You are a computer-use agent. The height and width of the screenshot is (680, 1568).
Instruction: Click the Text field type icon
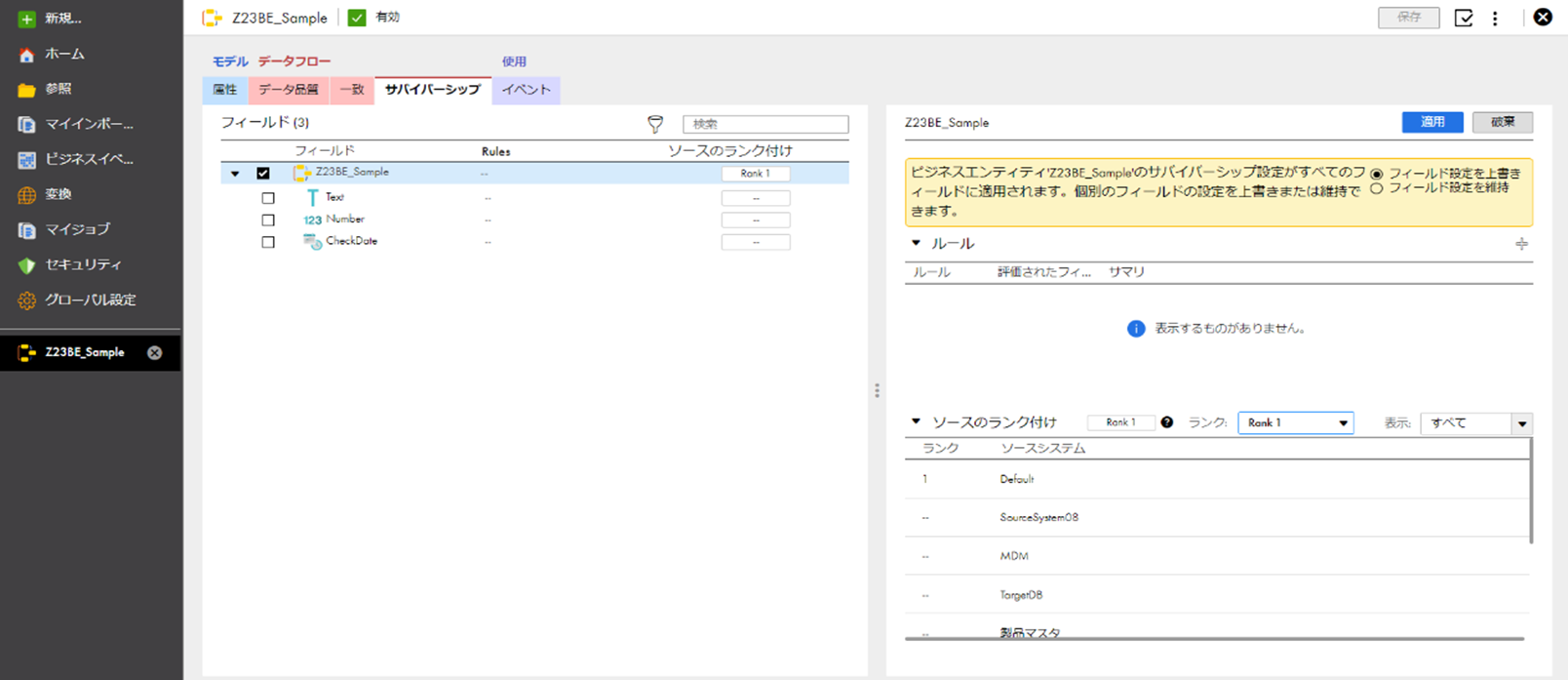point(312,198)
